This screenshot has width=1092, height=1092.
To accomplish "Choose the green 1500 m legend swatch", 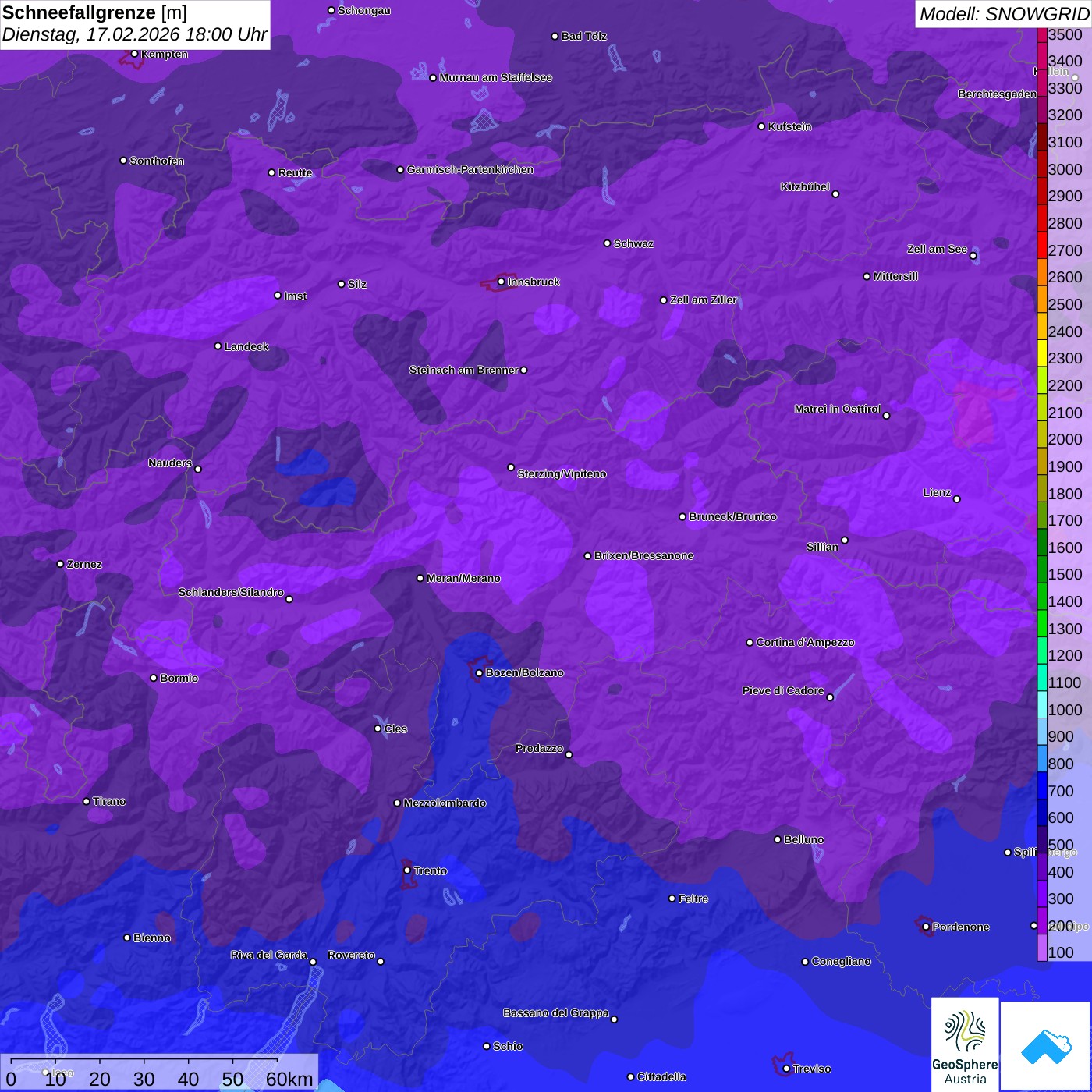I will click(1042, 569).
